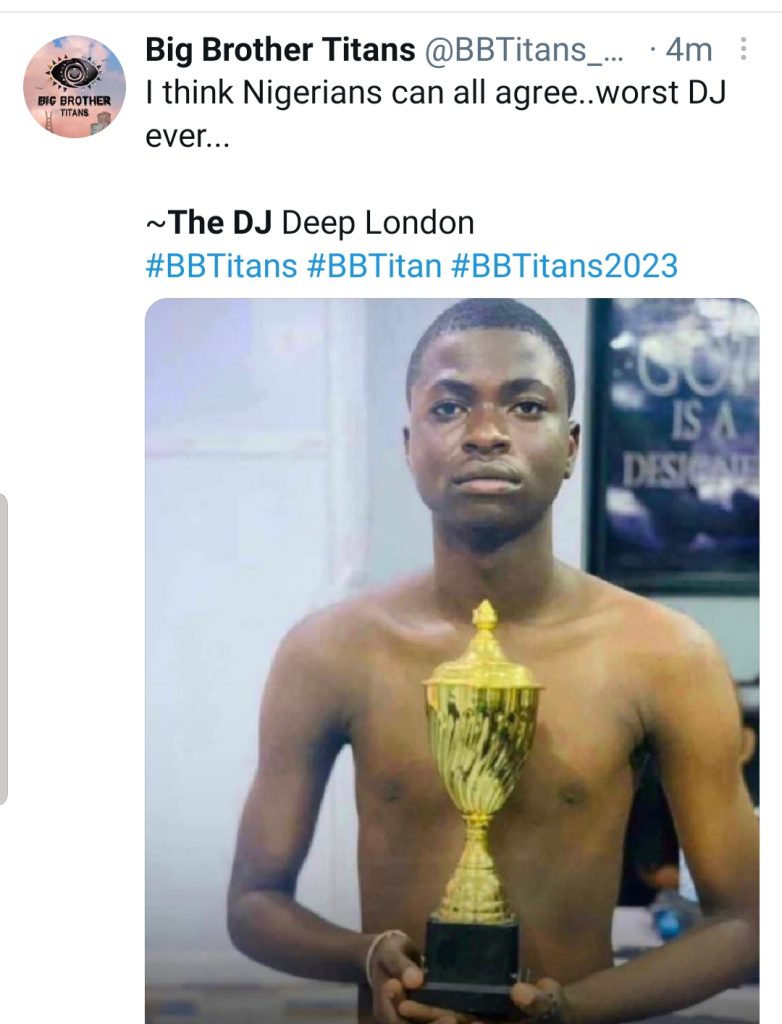The image size is (782, 1024).
Task: Click the "Deep London" text
Action: 378,222
